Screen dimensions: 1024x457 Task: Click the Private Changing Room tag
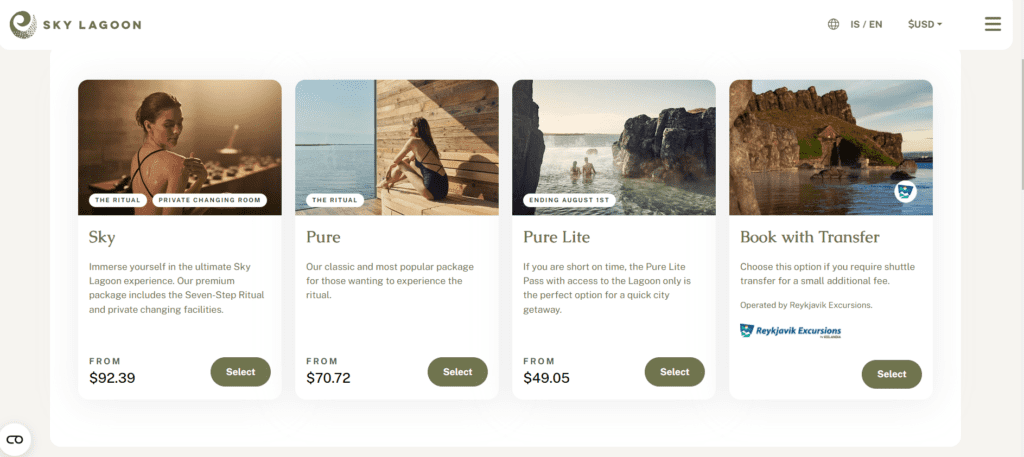pos(210,200)
